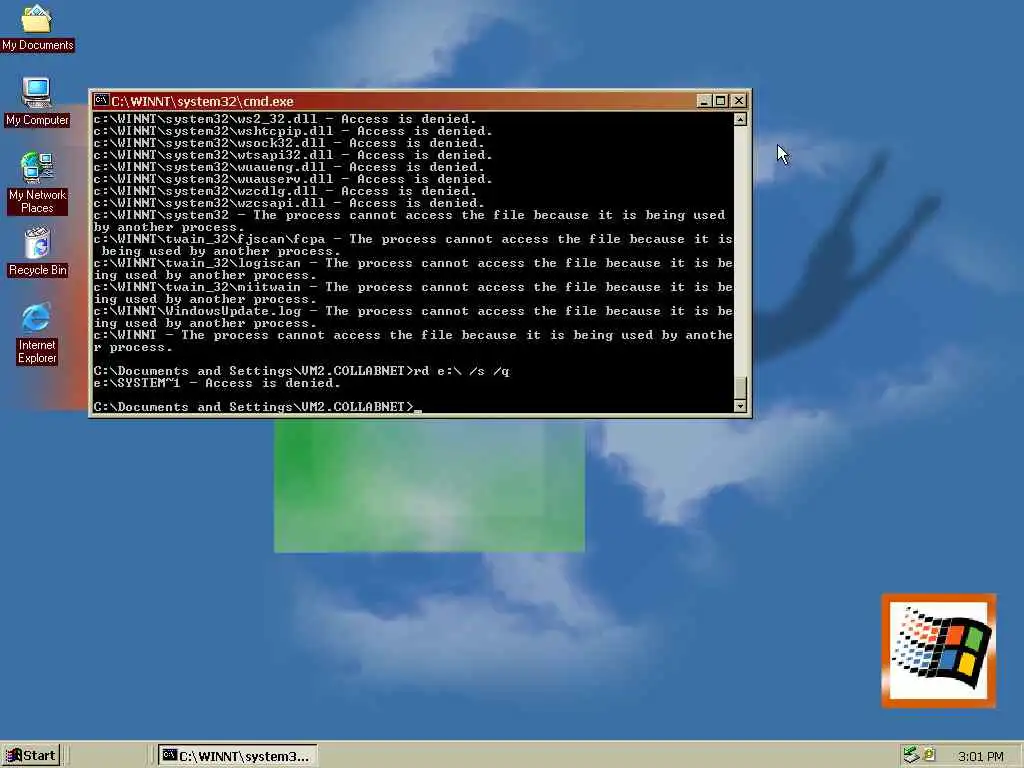
Task: Select the Recycle Bin icon
Action: pos(37,252)
